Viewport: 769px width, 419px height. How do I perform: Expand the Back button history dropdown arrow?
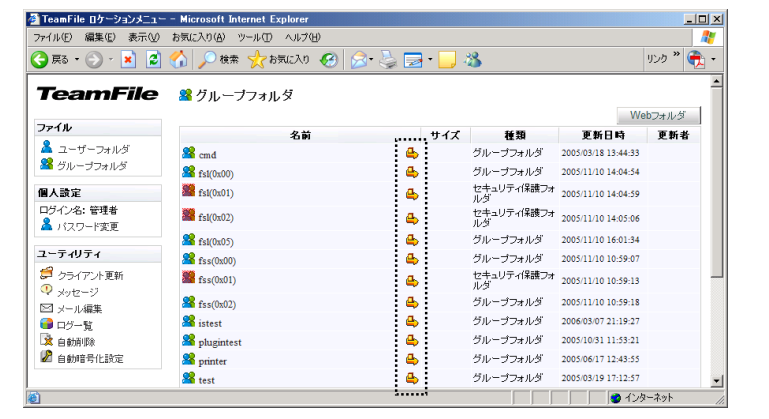pos(77,59)
